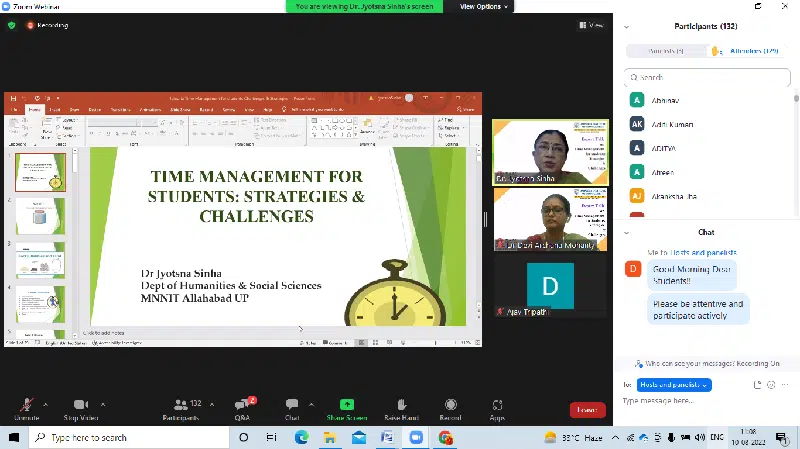This screenshot has width=800, height=449.
Task: Click the participant Search field
Action: (710, 76)
